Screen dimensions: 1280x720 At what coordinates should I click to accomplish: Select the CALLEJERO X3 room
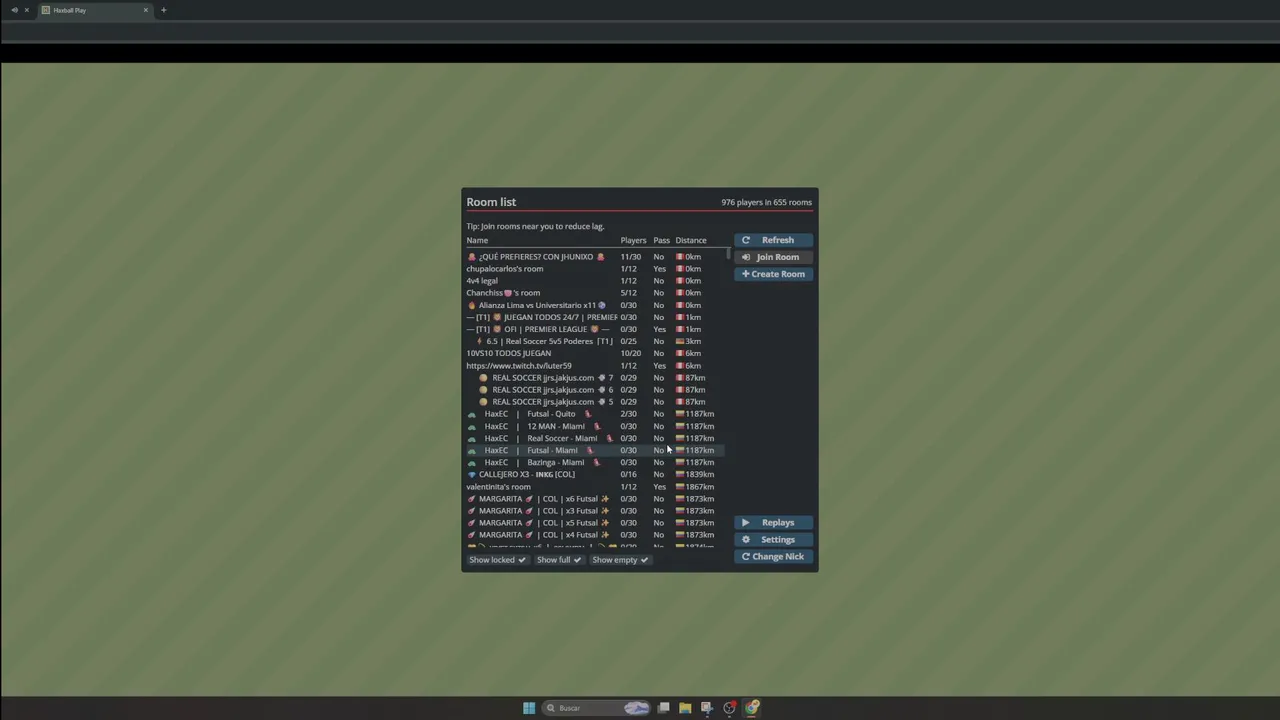click(x=595, y=474)
